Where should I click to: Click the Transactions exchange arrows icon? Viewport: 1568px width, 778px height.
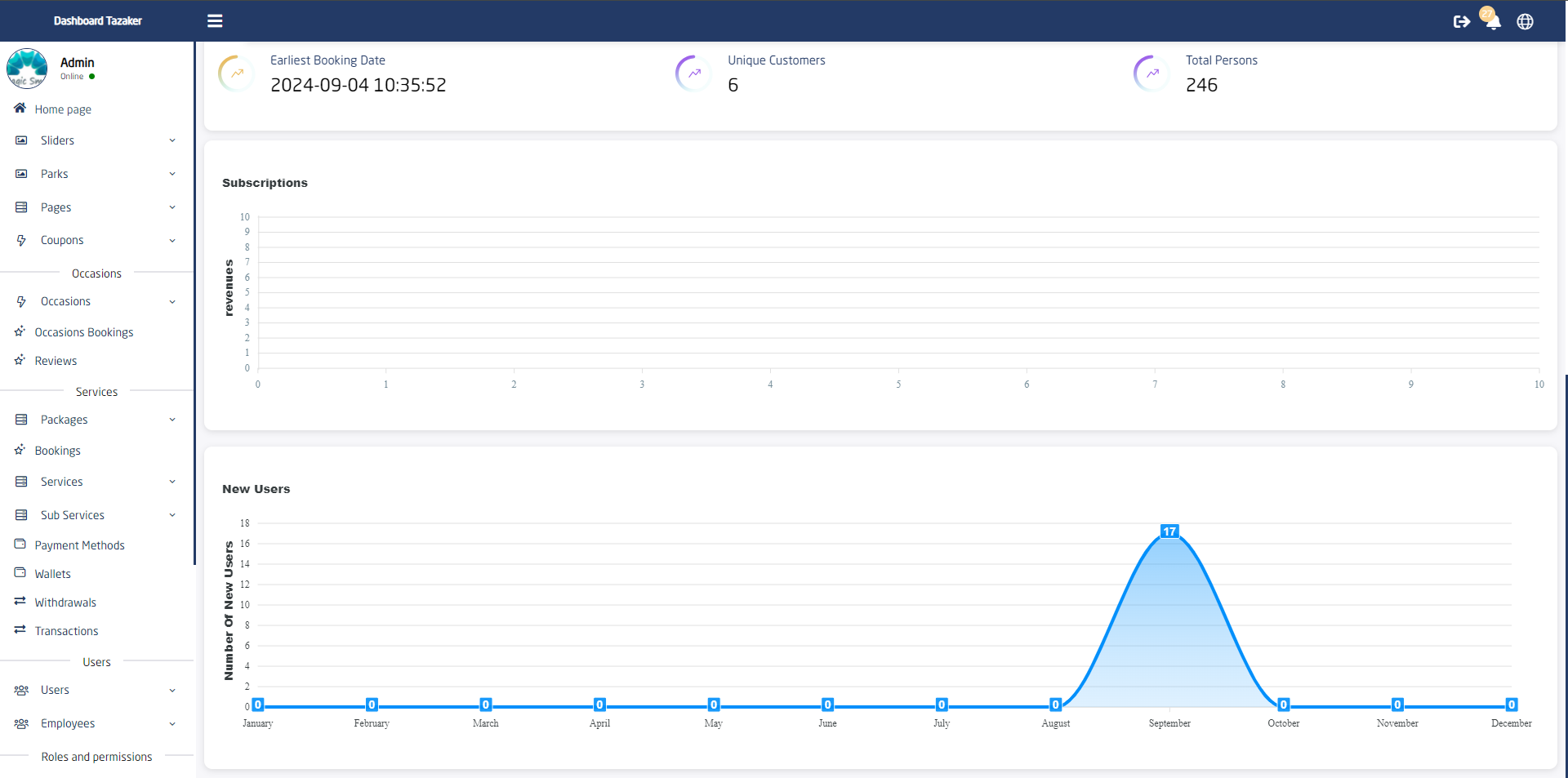20,629
